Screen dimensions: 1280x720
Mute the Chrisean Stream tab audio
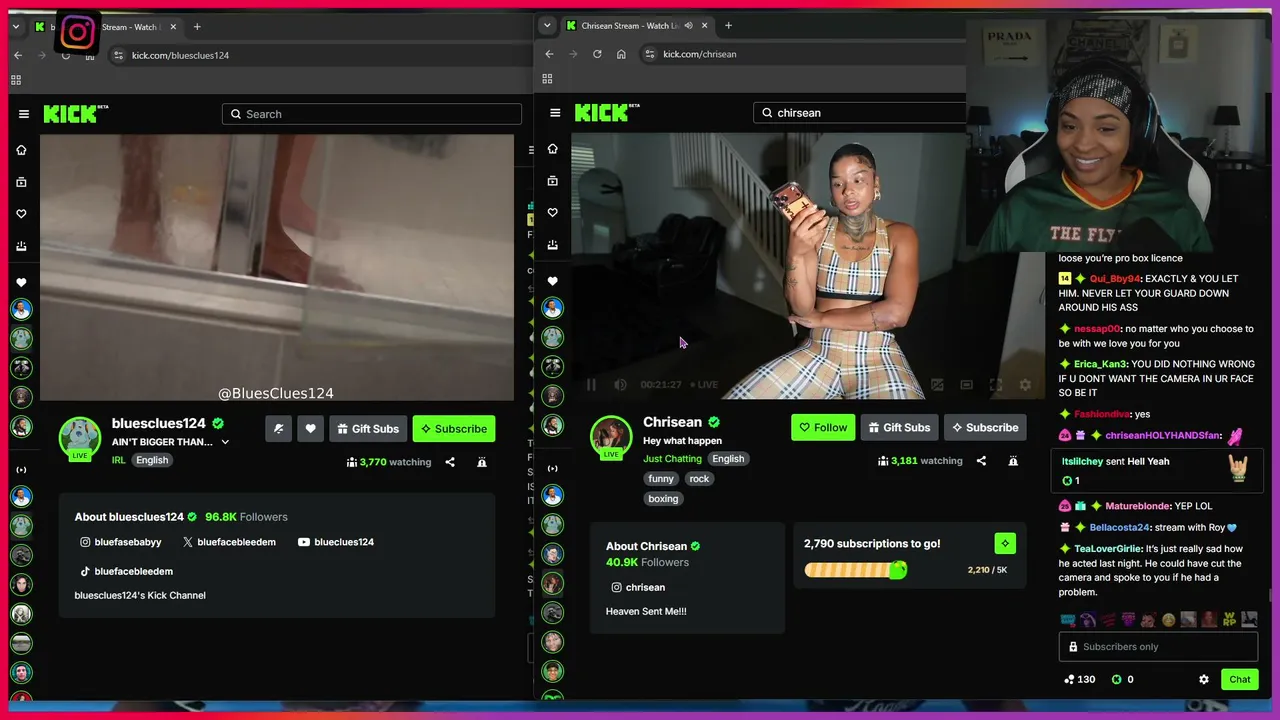688,26
